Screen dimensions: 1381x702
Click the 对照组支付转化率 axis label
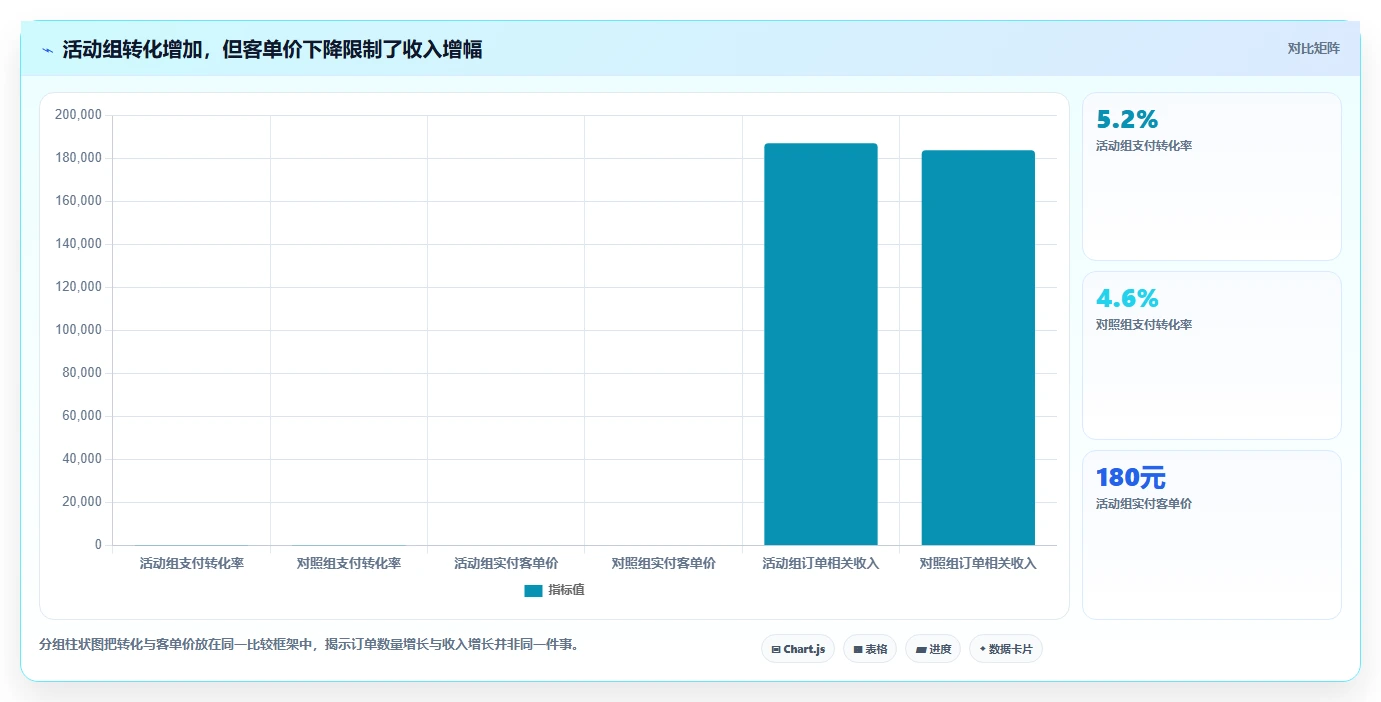click(x=349, y=563)
